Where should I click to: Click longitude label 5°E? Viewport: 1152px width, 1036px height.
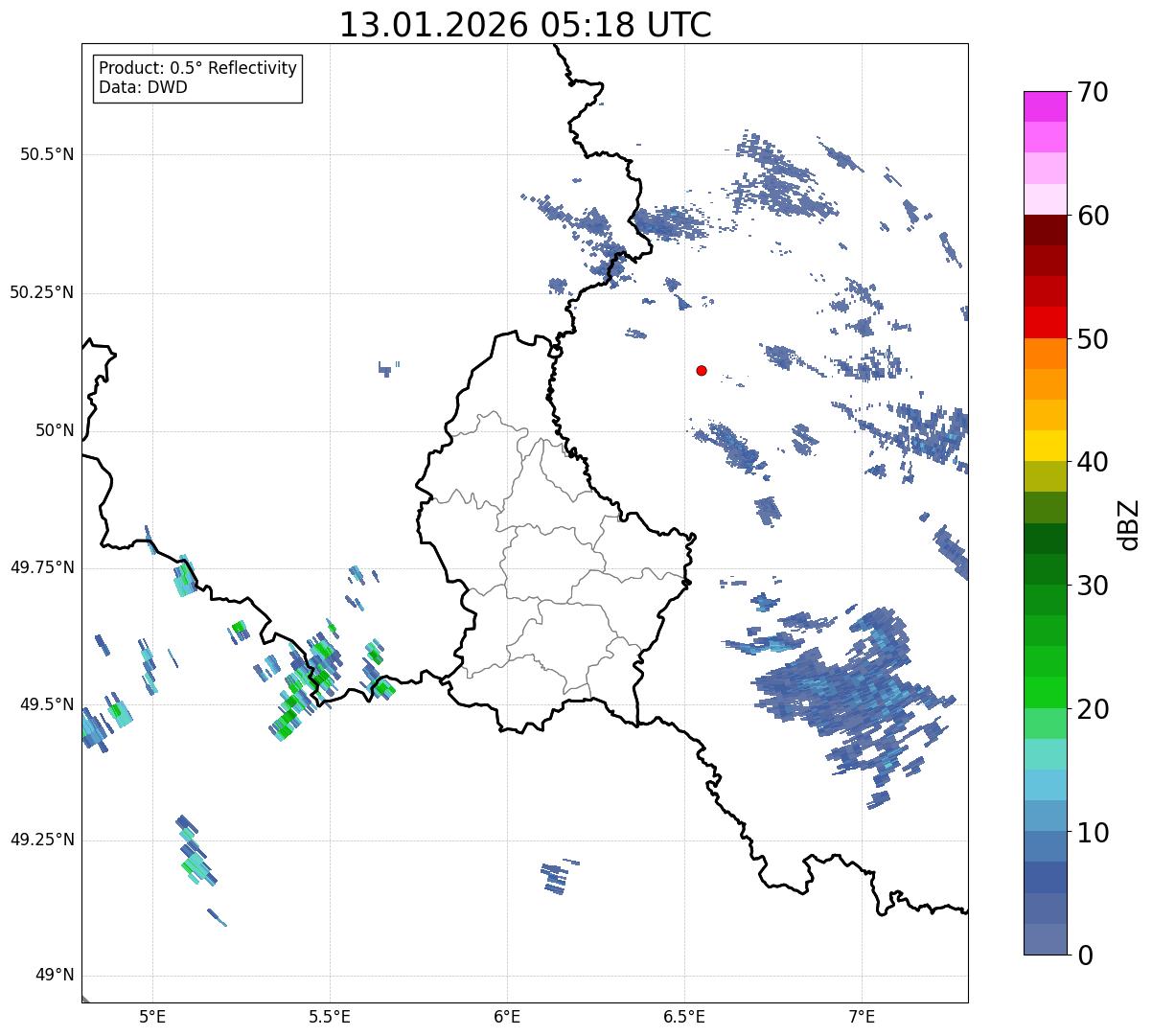[152, 1016]
